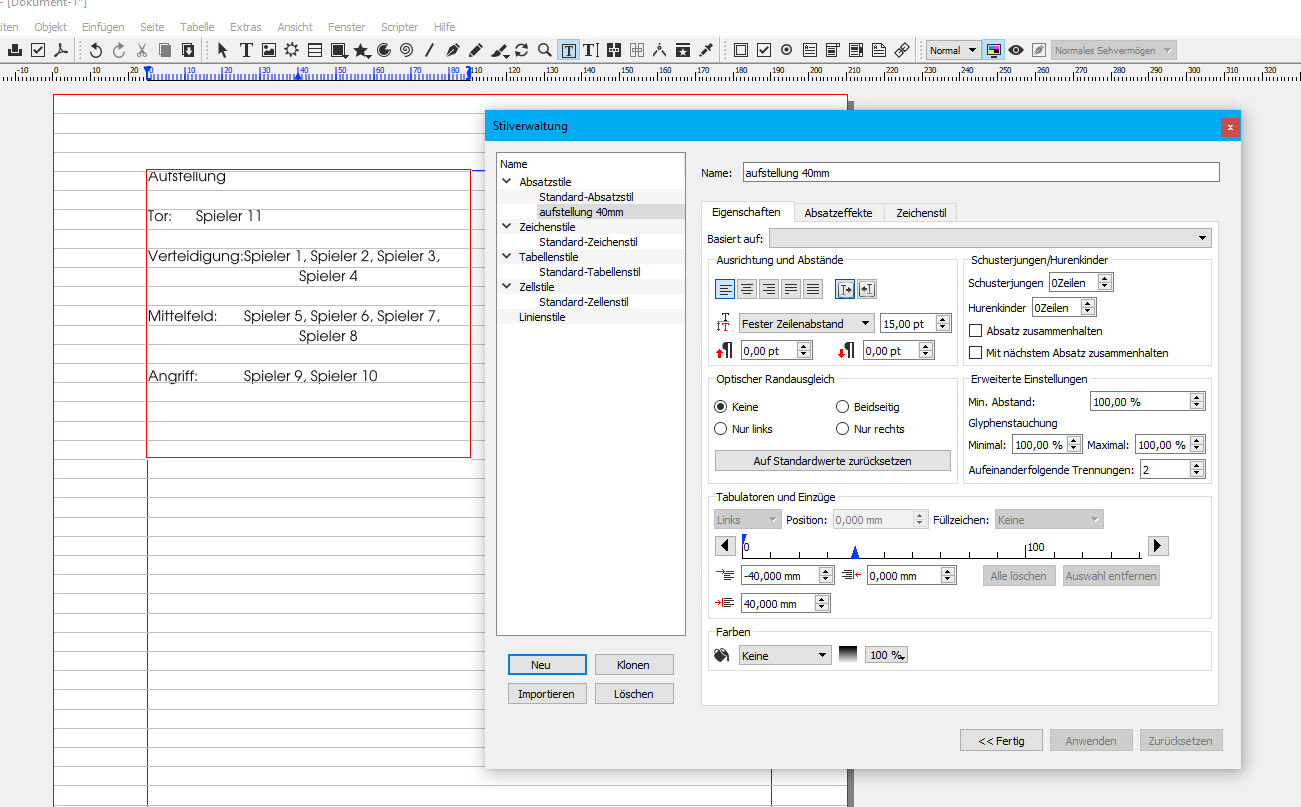Switch to the Absatzeffekte tab
The height and width of the screenshot is (807, 1301).
pyautogui.click(x=838, y=213)
